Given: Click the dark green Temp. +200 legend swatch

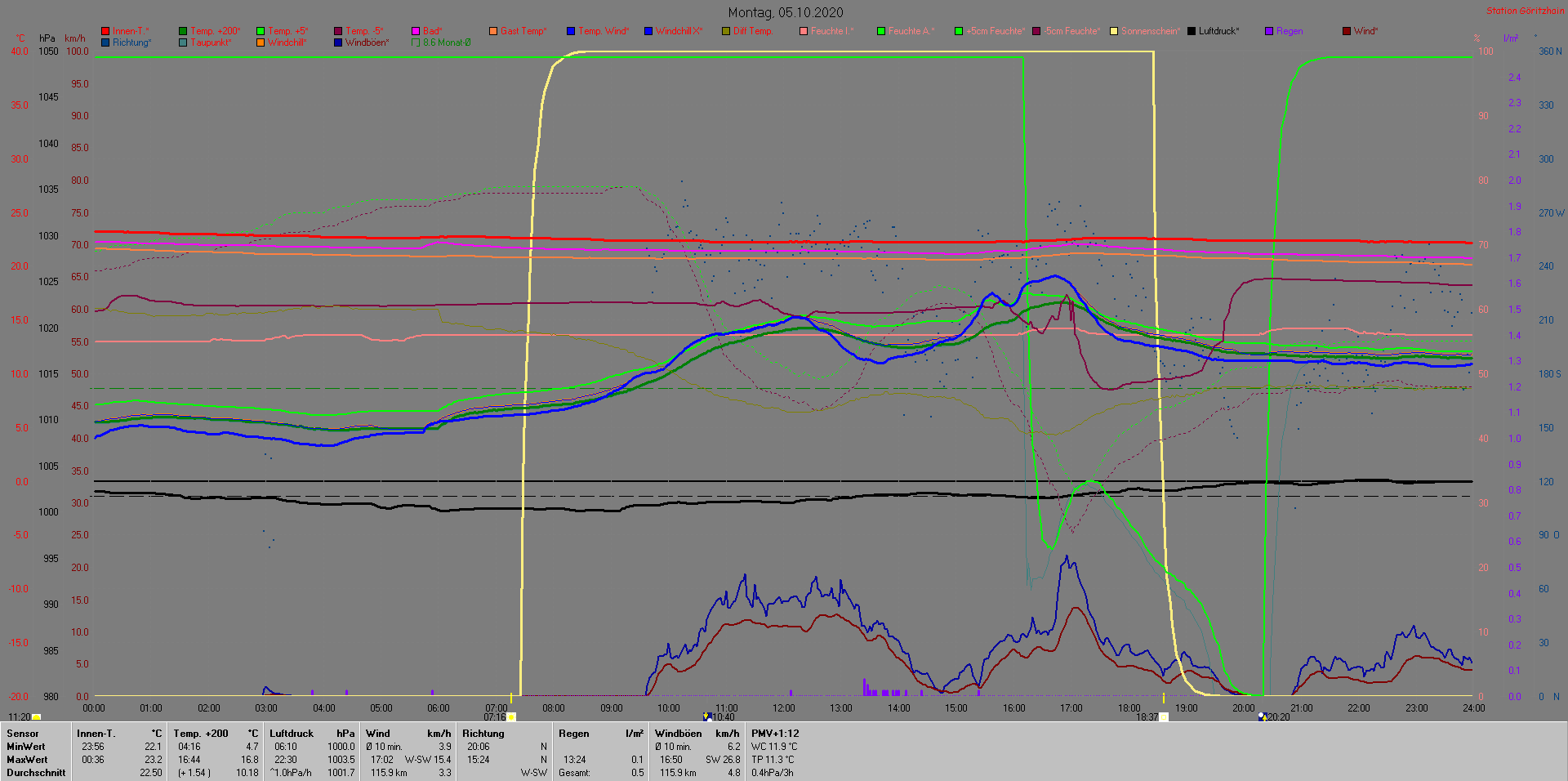Looking at the screenshot, I should point(183,31).
